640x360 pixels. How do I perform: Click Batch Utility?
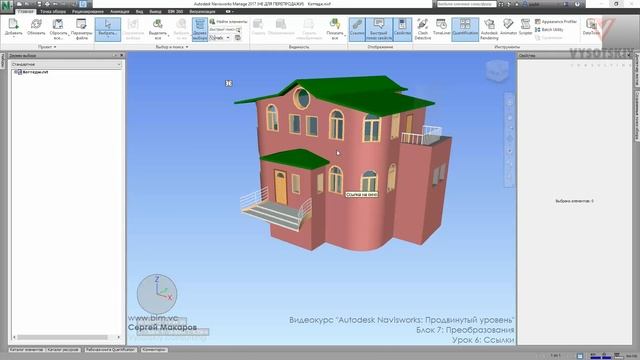(x=549, y=30)
